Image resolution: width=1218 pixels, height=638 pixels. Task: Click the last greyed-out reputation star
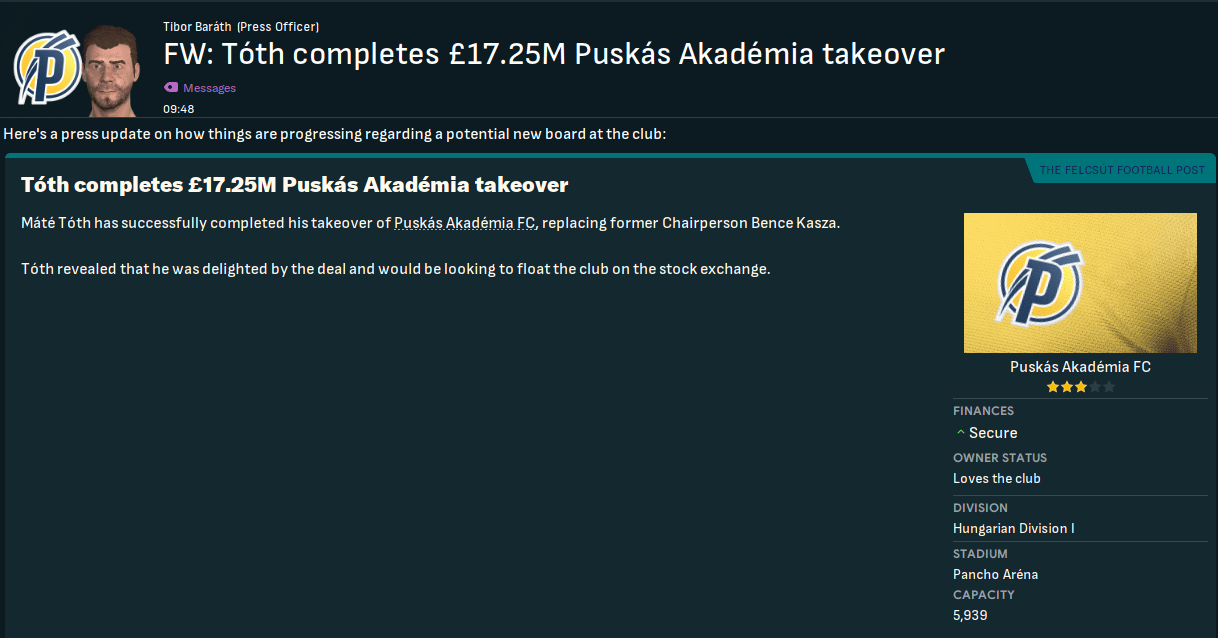click(1108, 387)
